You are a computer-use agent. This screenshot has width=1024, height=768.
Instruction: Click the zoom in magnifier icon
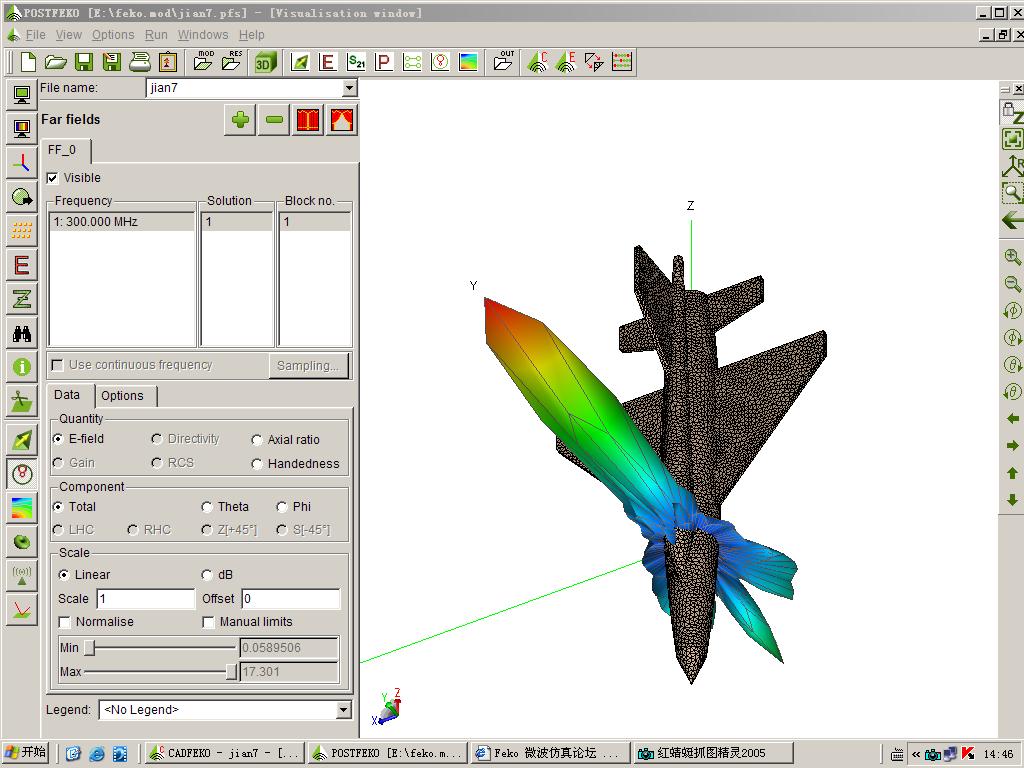(1012, 257)
